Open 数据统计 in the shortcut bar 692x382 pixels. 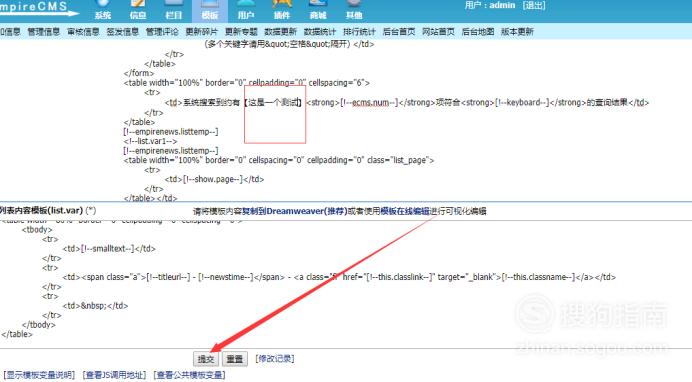point(320,32)
